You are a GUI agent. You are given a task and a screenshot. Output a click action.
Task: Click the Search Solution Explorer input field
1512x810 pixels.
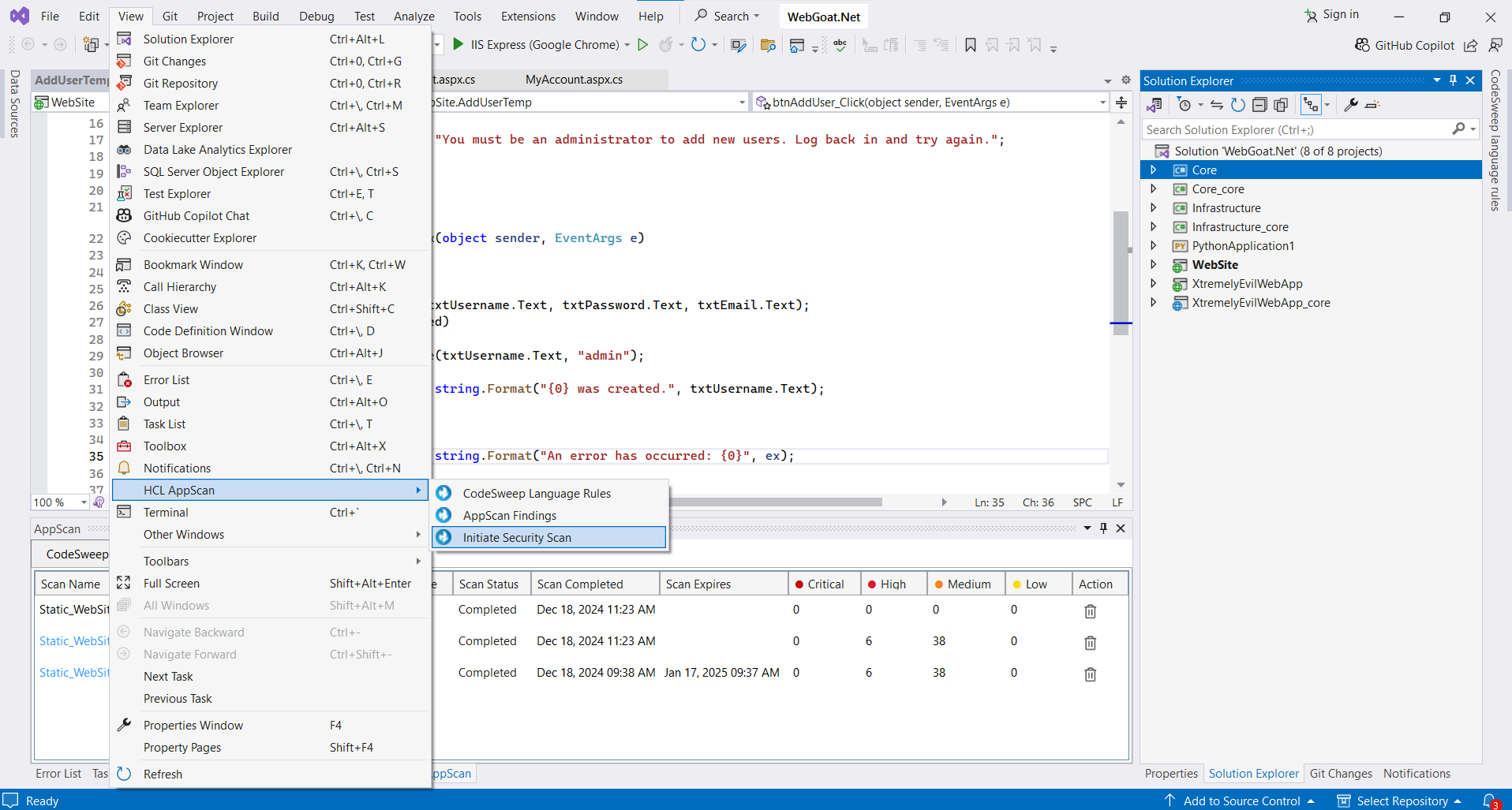click(x=1298, y=129)
